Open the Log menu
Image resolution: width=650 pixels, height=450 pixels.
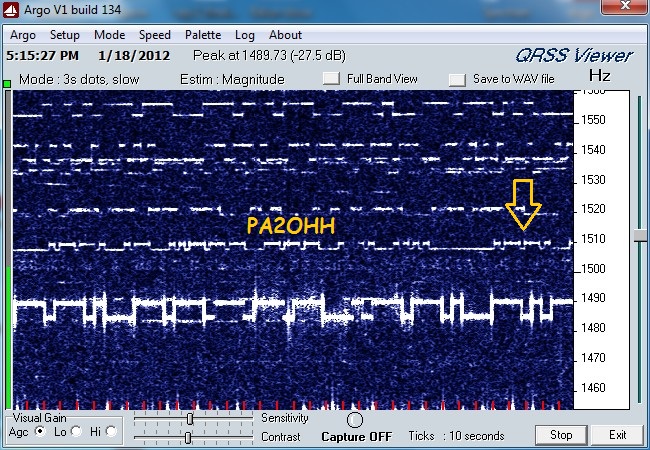pos(244,35)
